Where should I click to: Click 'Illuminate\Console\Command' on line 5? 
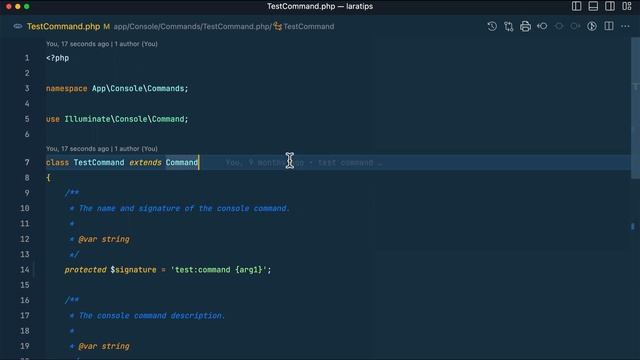pos(124,119)
